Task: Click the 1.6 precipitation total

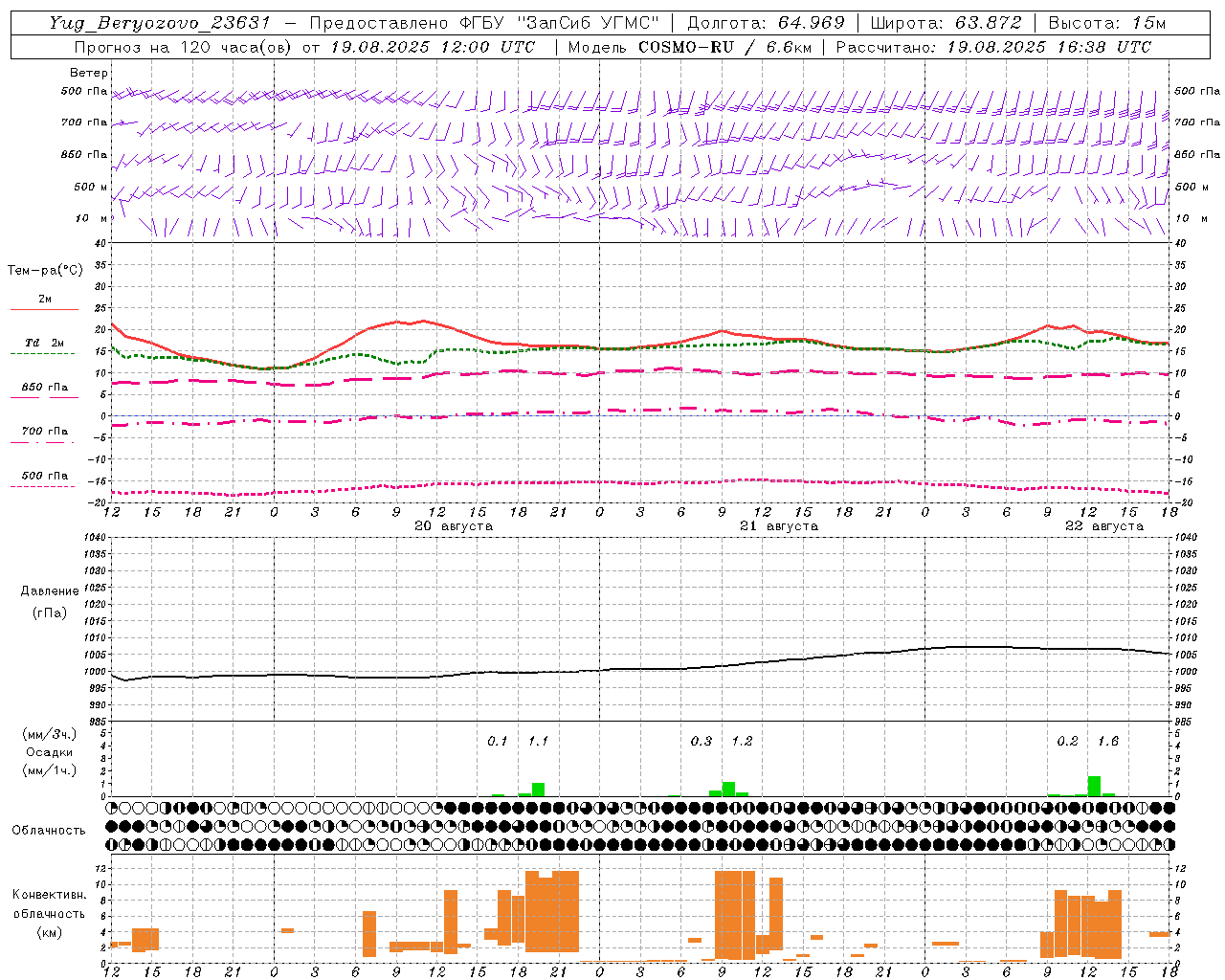Action: pyautogui.click(x=1108, y=741)
